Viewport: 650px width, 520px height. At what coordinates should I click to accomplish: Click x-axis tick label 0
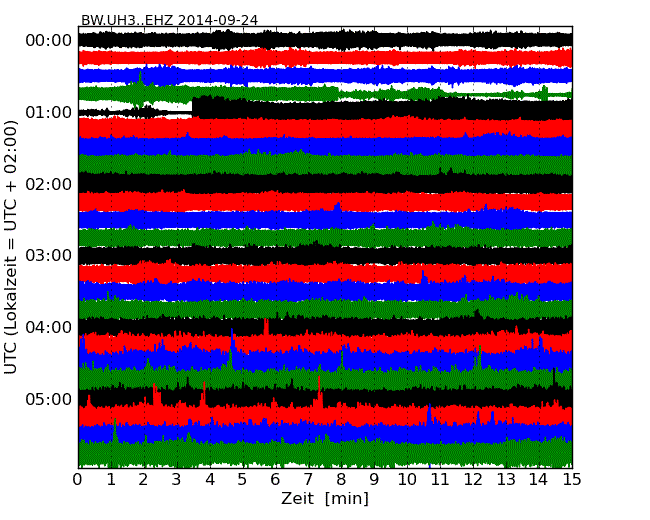pos(78,480)
